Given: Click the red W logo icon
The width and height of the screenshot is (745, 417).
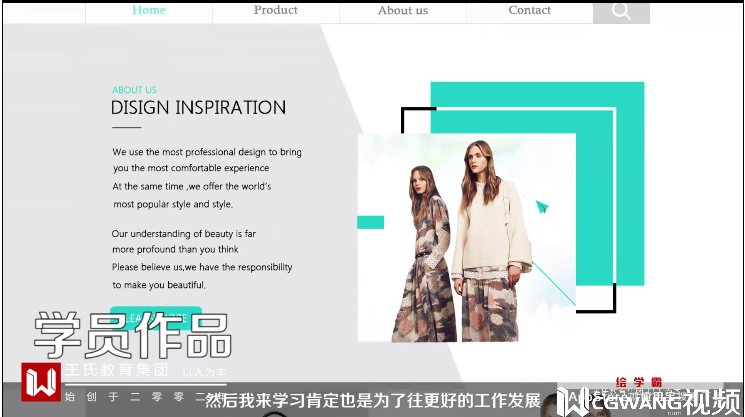Looking at the screenshot, I should 41,382.
